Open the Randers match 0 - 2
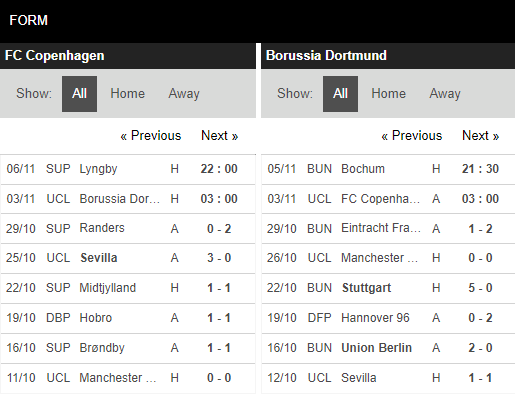This screenshot has width=515, height=411. click(128, 229)
